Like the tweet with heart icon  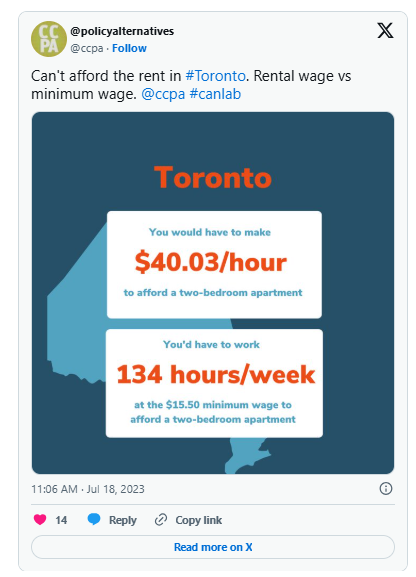[40, 520]
